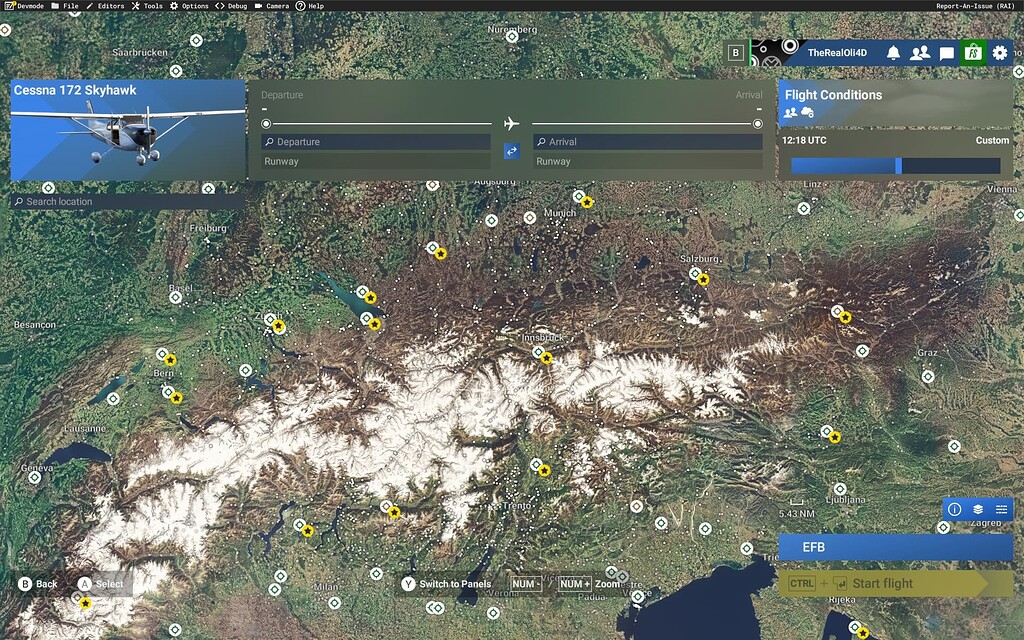Click the starred airport marker near Innsbruck
This screenshot has height=640, width=1024.
tap(547, 358)
